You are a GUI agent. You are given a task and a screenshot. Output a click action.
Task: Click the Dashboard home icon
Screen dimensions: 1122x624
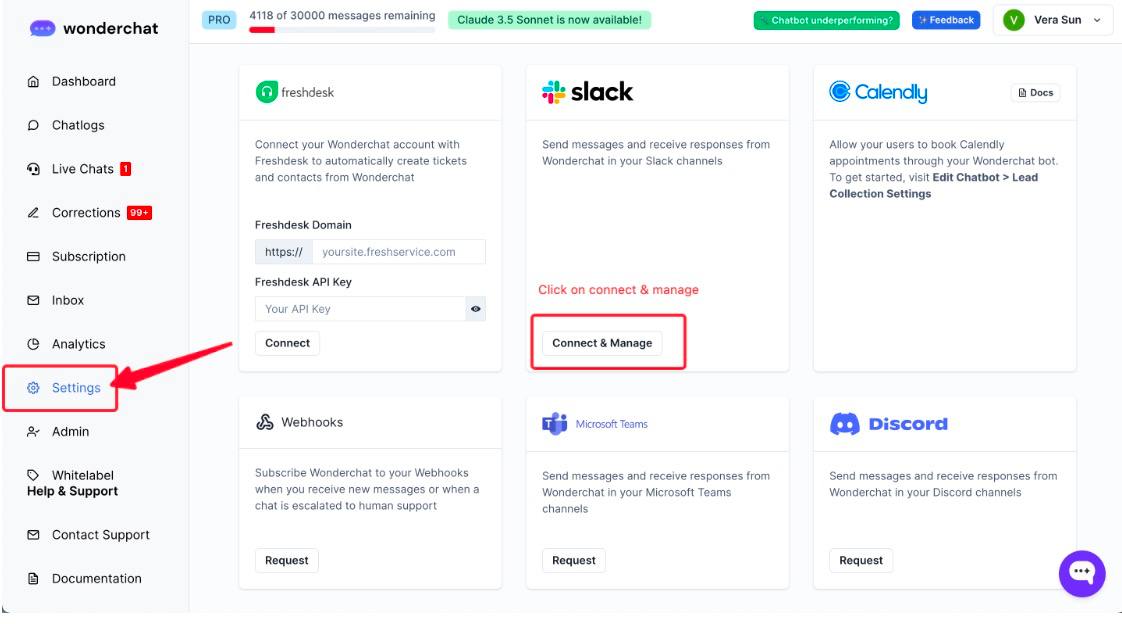click(33, 82)
